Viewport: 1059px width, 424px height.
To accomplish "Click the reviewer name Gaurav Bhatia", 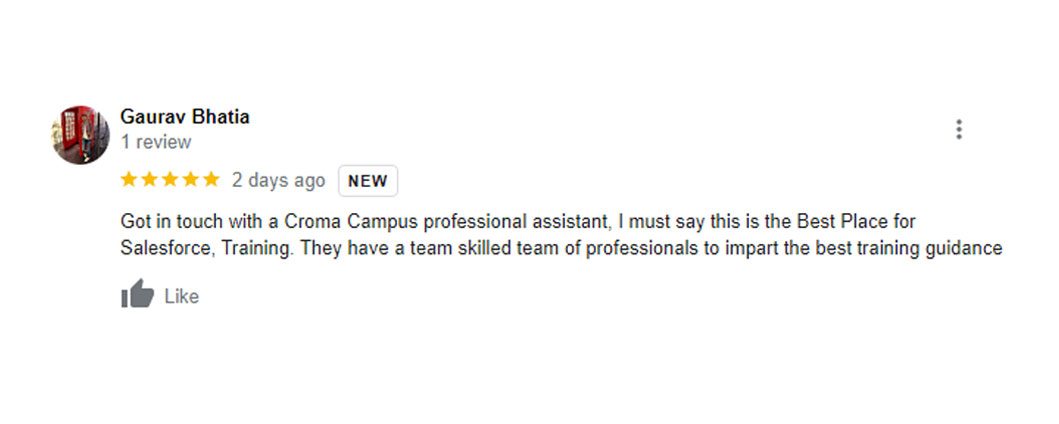I will [x=185, y=117].
